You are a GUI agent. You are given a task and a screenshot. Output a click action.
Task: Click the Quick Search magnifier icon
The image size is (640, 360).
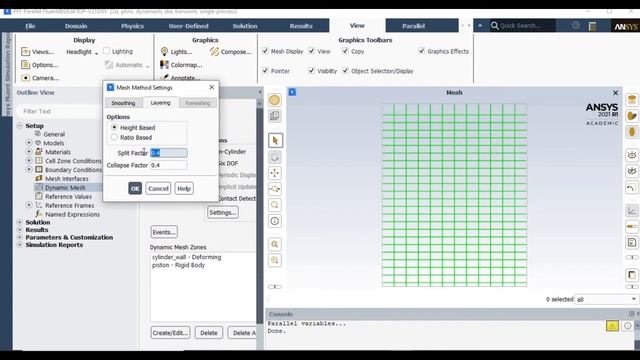click(495, 26)
